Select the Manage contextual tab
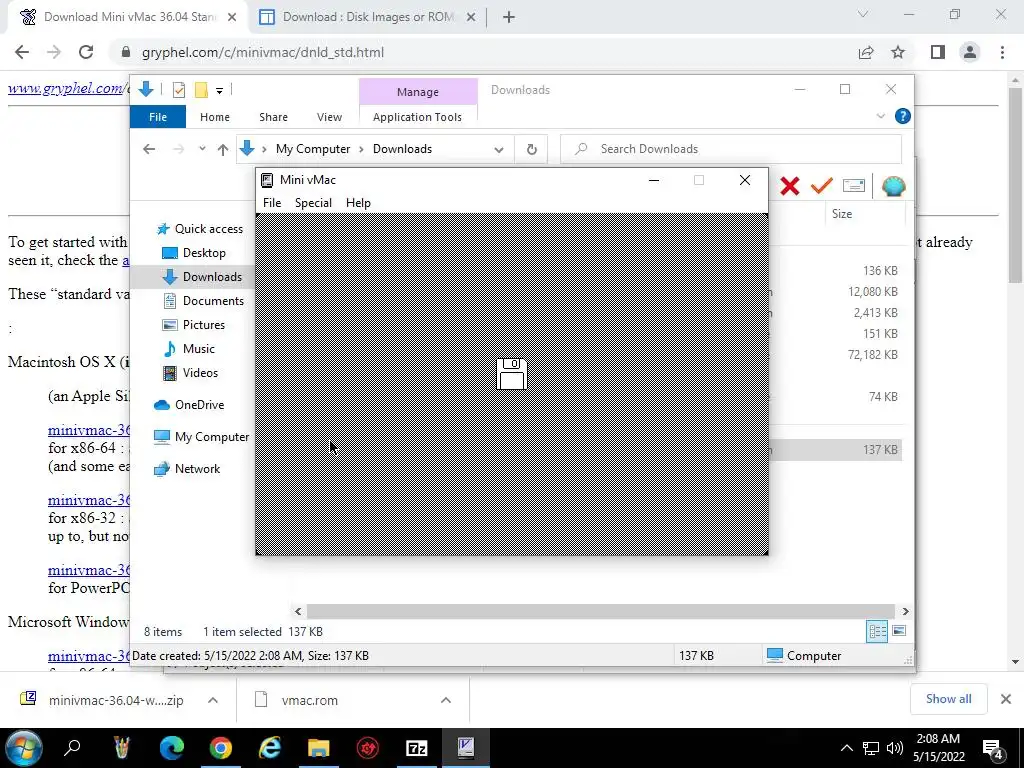1024x768 pixels. 418,92
